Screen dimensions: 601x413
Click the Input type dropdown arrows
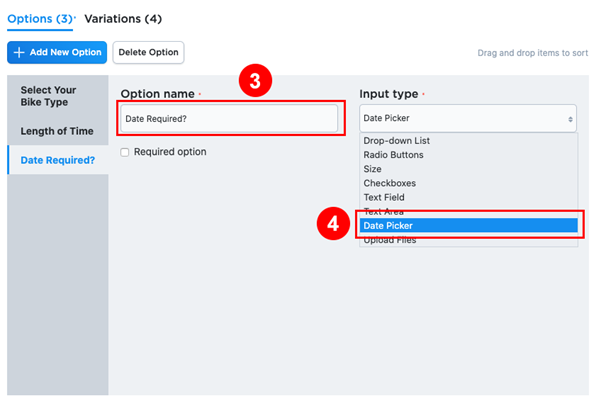[x=570, y=118]
